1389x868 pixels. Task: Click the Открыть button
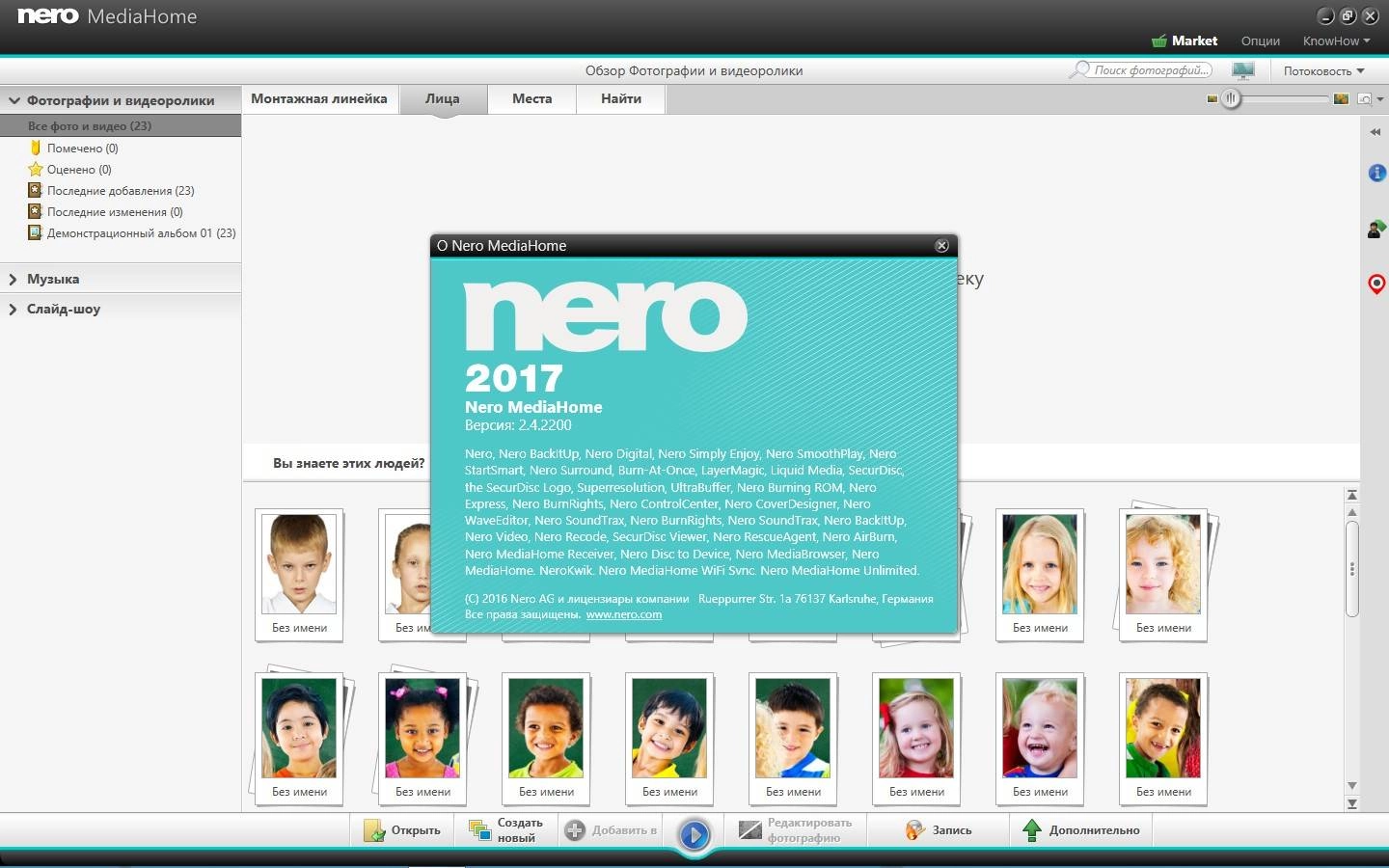click(x=402, y=830)
